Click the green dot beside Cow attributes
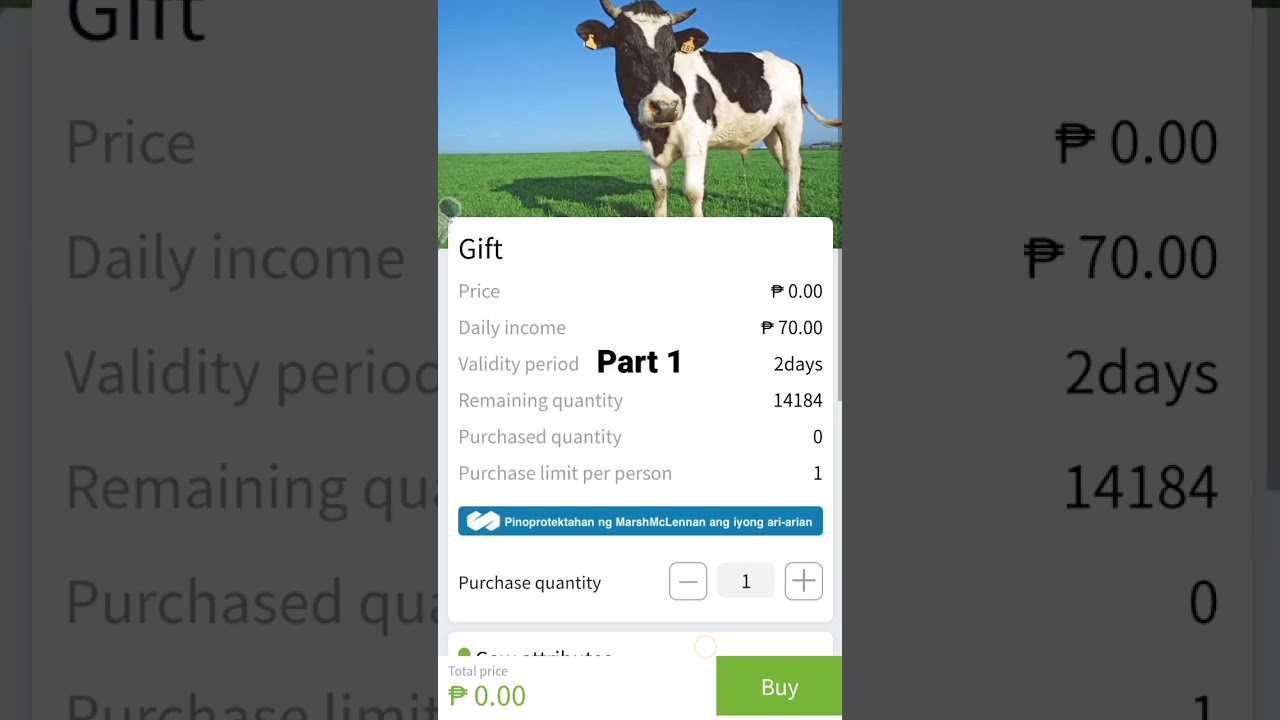This screenshot has height=720, width=1280. [x=464, y=653]
